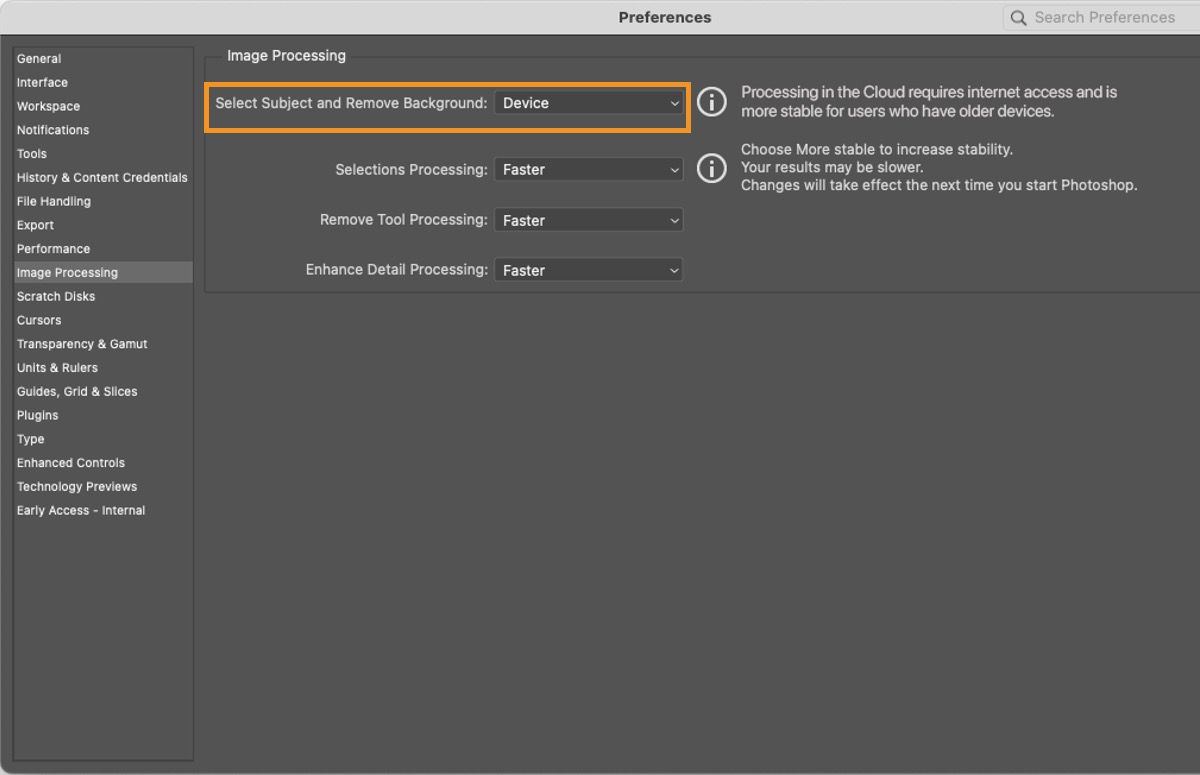The image size is (1200, 775).
Task: Switch to the General preferences section
Action: click(37, 58)
